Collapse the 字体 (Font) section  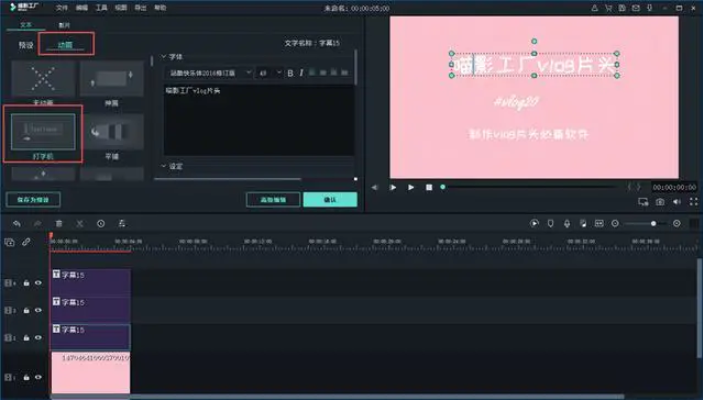pyautogui.click(x=165, y=56)
